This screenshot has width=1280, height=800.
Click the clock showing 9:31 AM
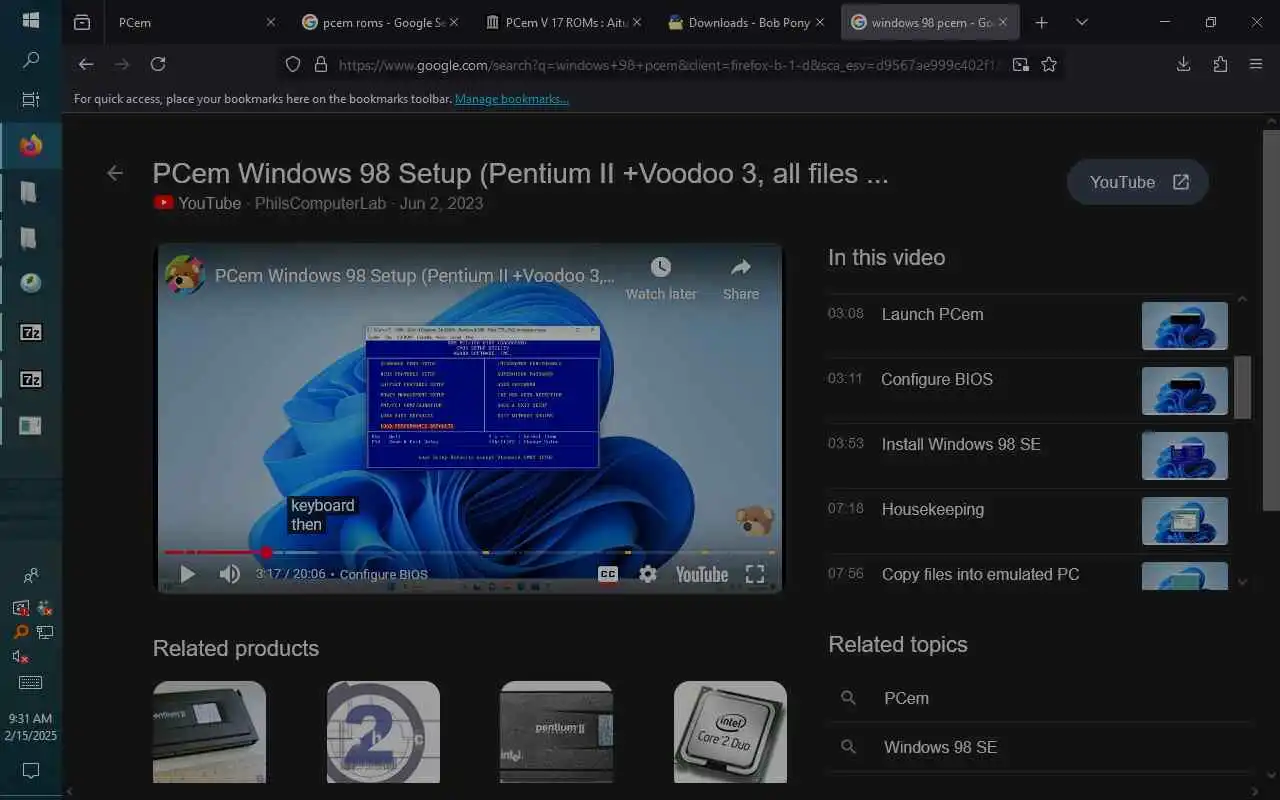[31, 718]
